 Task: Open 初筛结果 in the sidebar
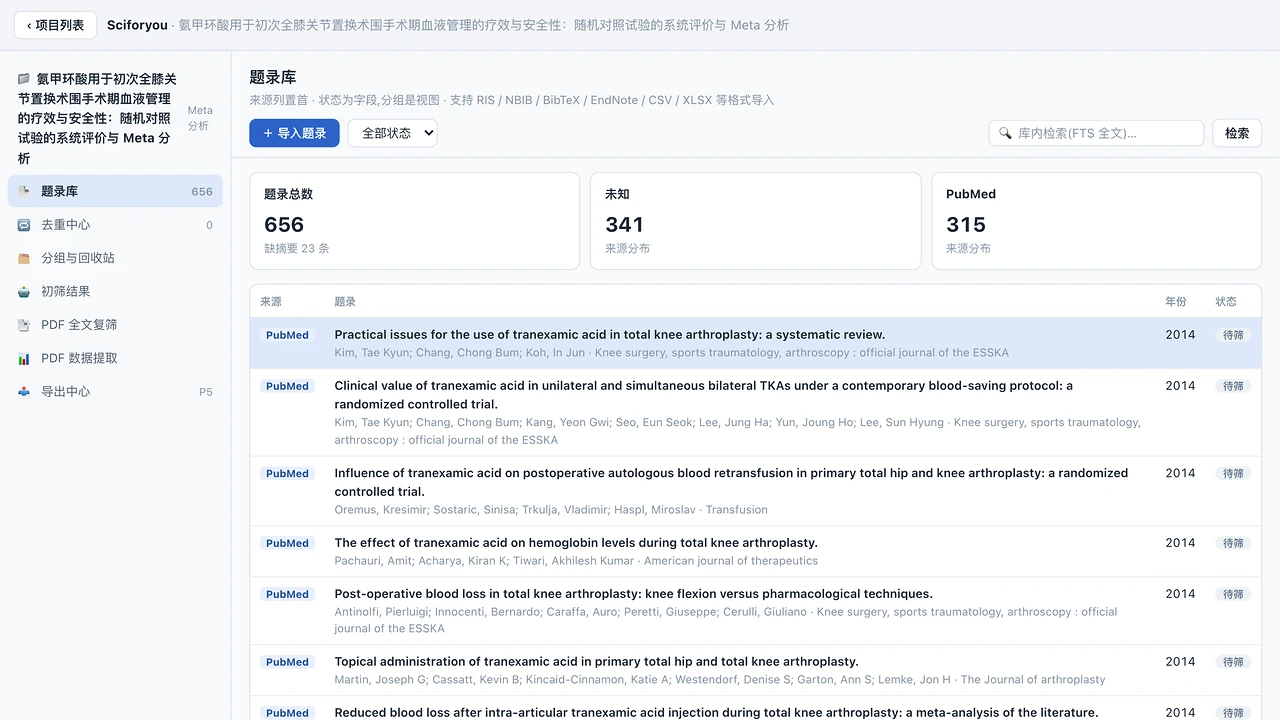tap(115, 291)
